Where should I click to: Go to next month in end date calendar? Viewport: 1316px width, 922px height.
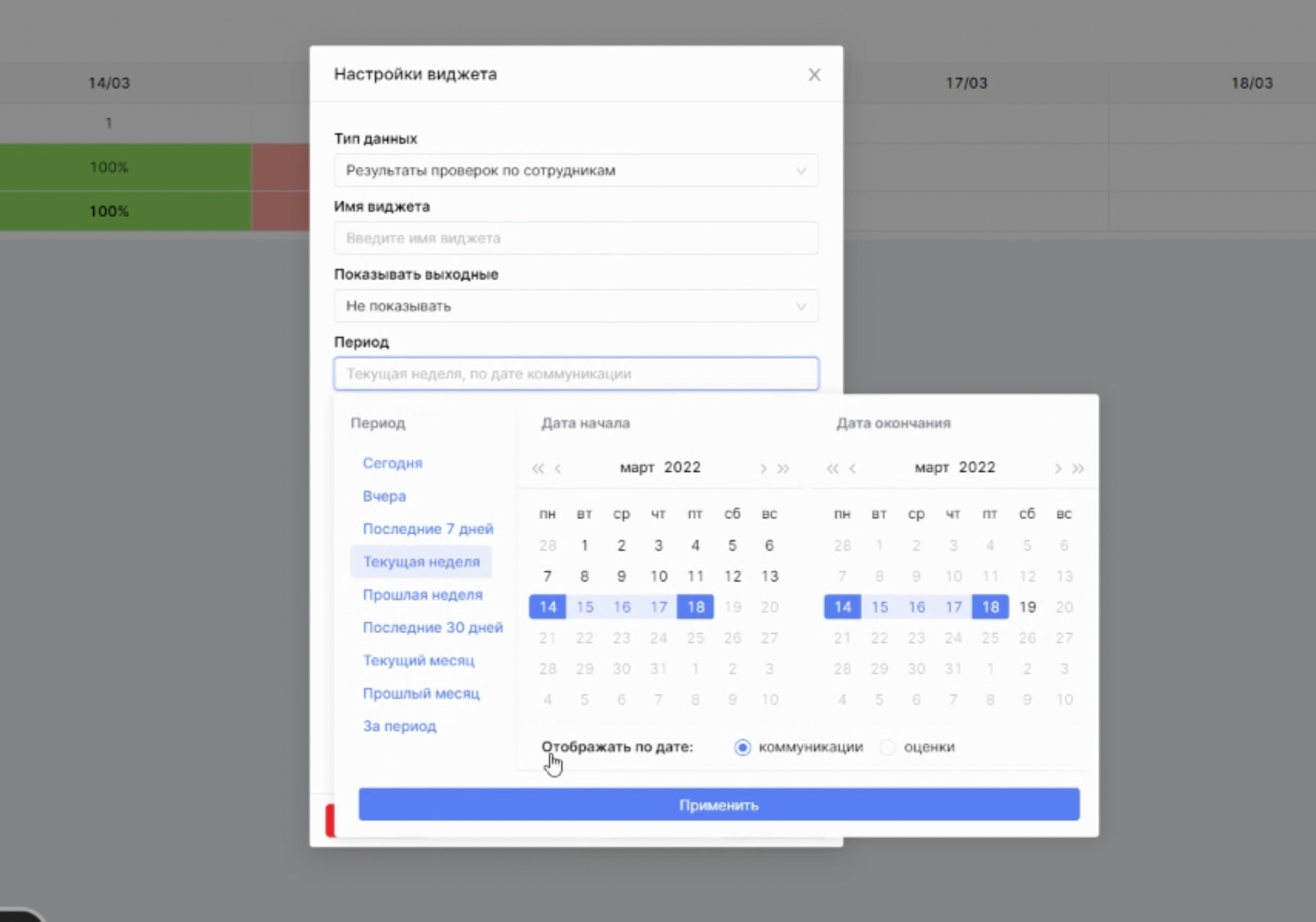point(1058,469)
